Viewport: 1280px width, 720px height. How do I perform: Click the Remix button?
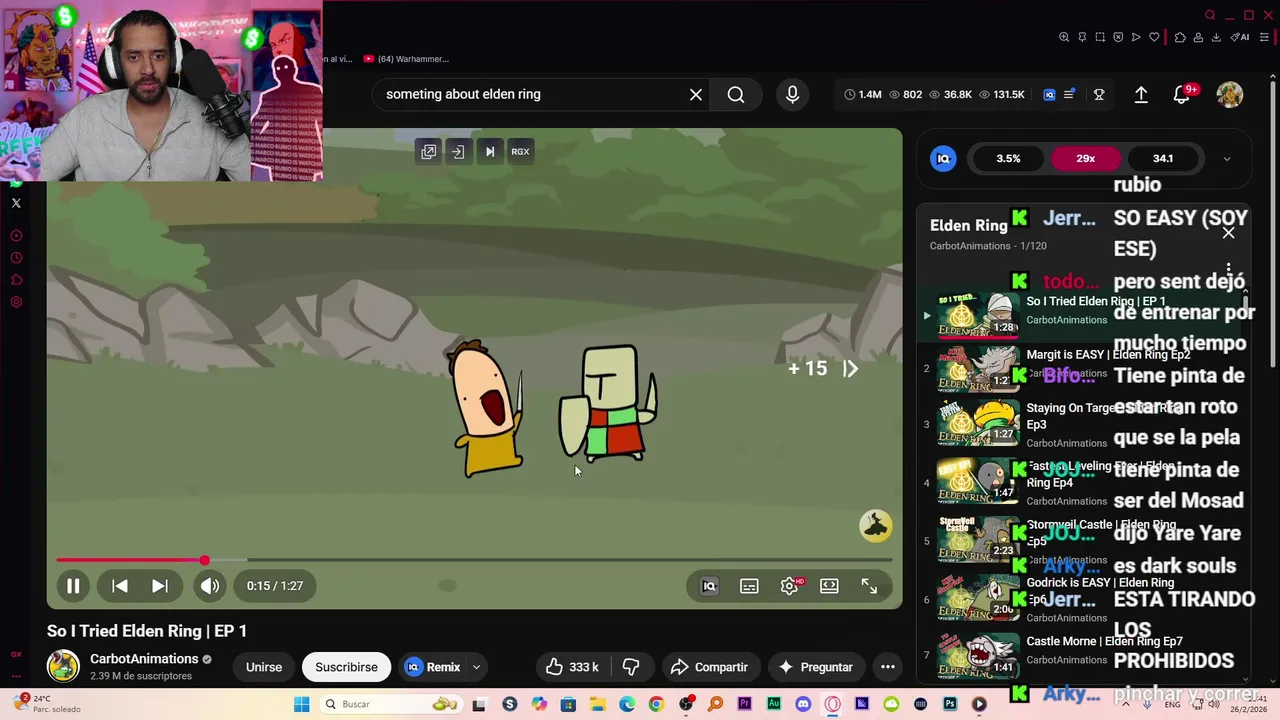tap(432, 667)
